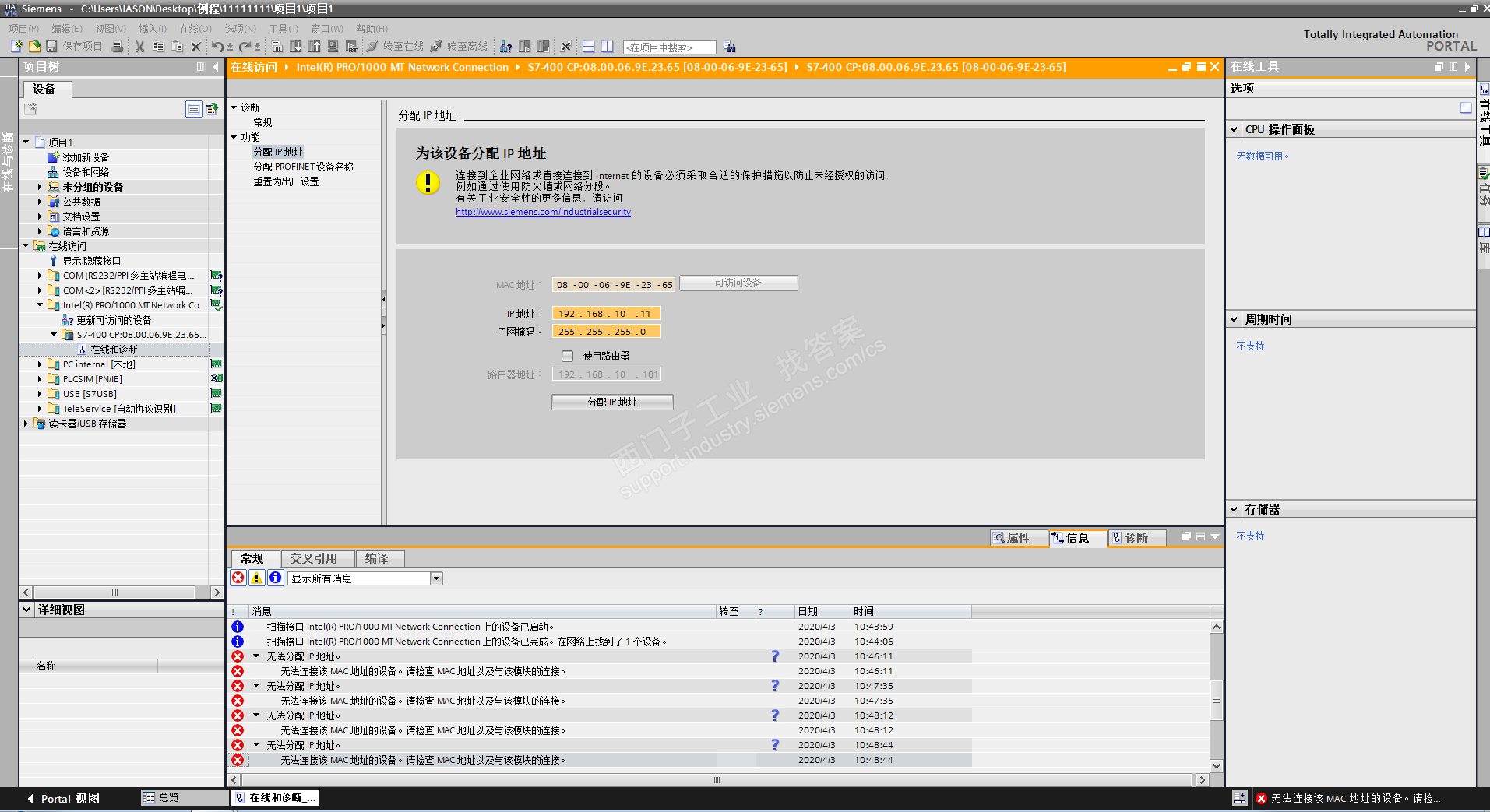Open the siemens.com industrialsecurity link
Viewport: 1490px width, 812px height.
click(543, 212)
